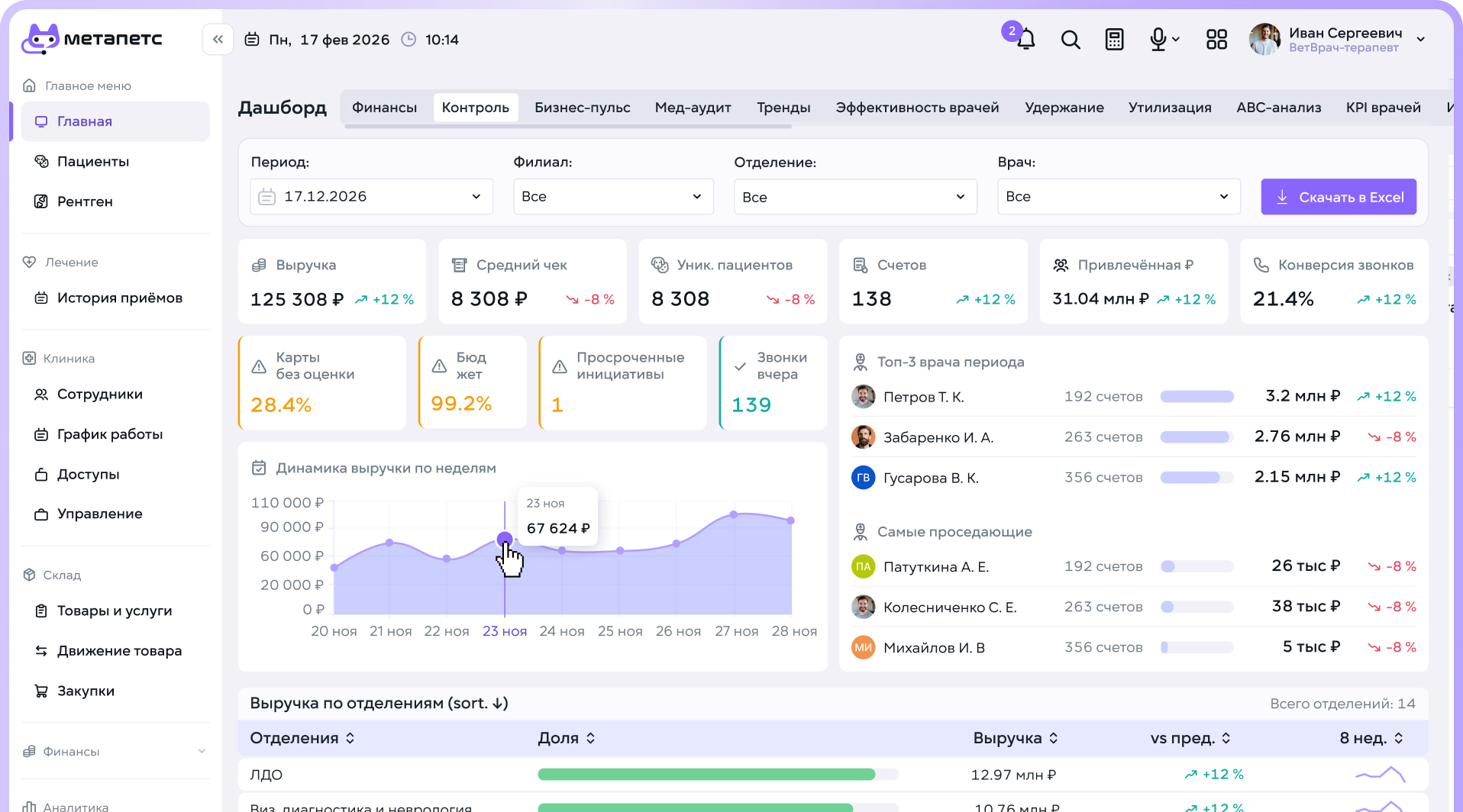Click Карты без оценки card
Image resolution: width=1463 pixels, height=812 pixels.
(322, 383)
